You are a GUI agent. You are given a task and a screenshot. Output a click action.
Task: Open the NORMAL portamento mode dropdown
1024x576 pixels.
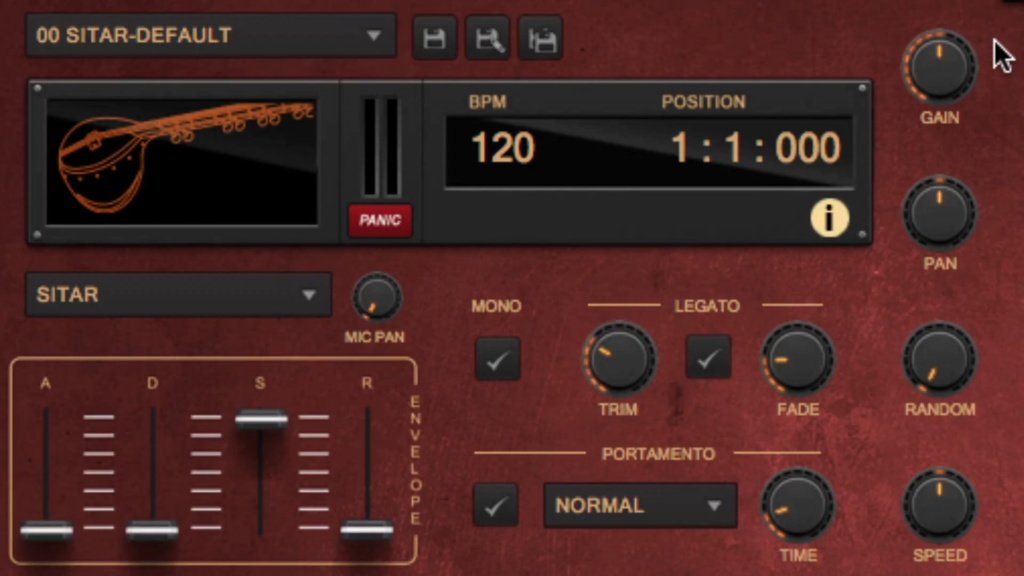point(640,505)
